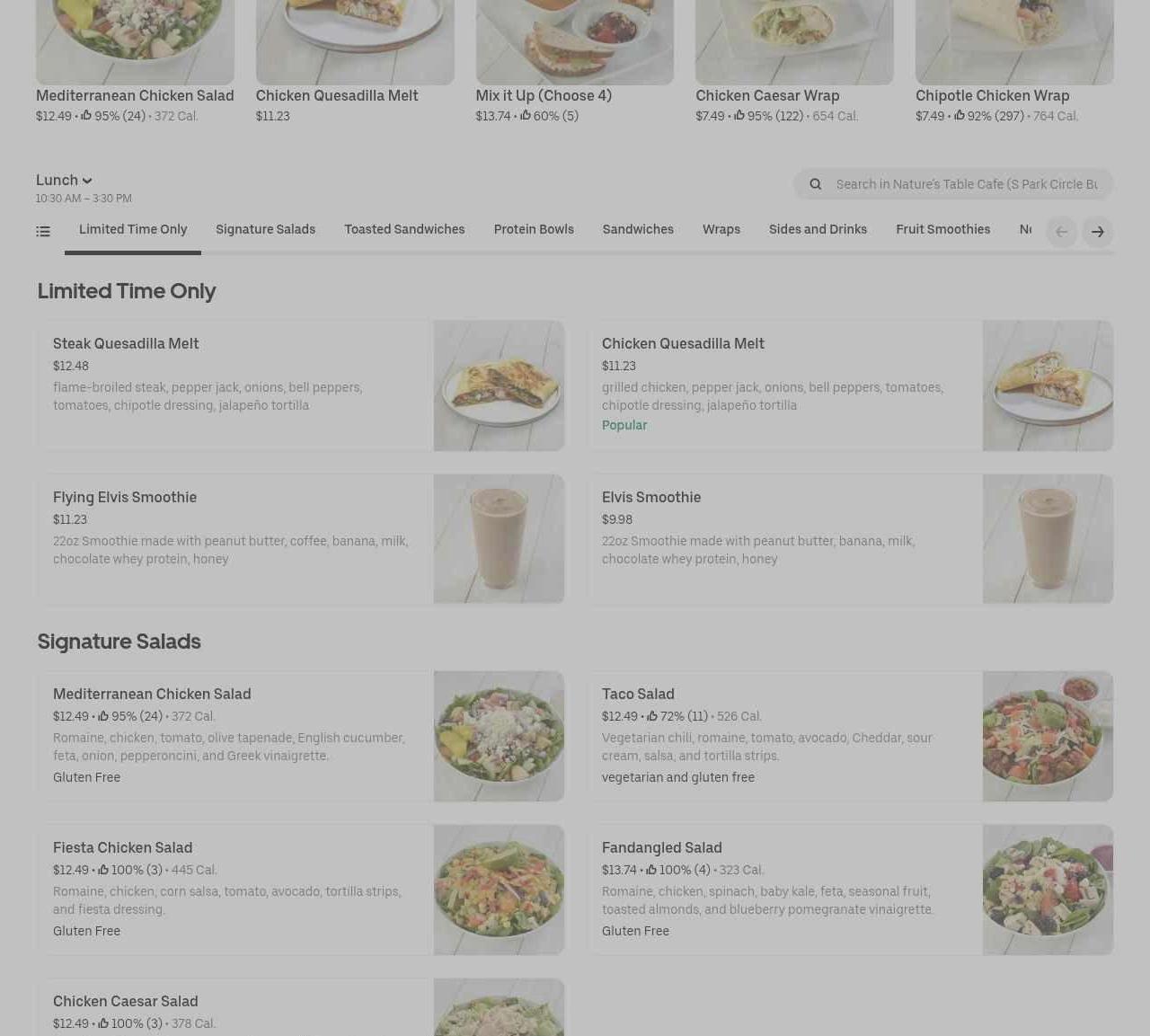Open Chipotle Chicken Wrap featured card
The height and width of the screenshot is (1036, 1150).
[x=1014, y=63]
